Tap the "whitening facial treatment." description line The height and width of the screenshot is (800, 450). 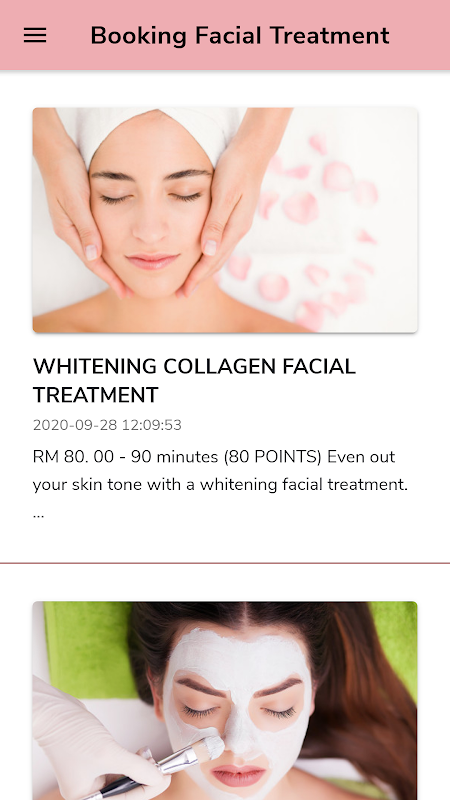pos(304,485)
